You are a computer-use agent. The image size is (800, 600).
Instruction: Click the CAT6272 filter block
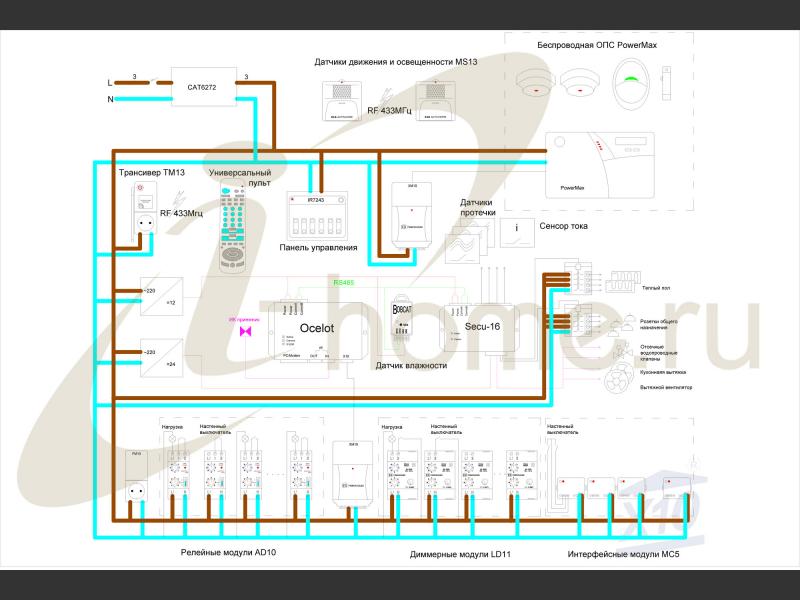201,87
